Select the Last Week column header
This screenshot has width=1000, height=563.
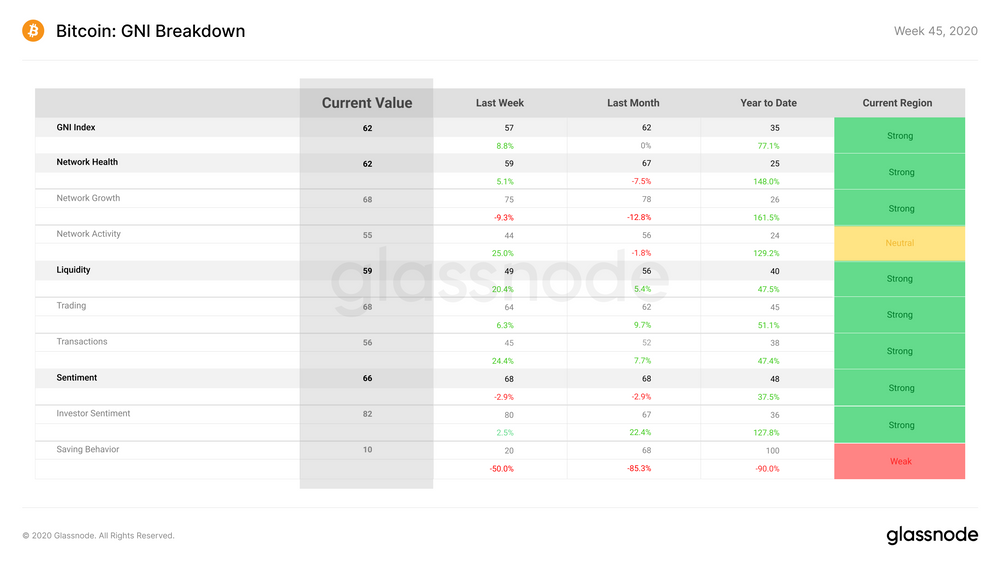(x=499, y=103)
